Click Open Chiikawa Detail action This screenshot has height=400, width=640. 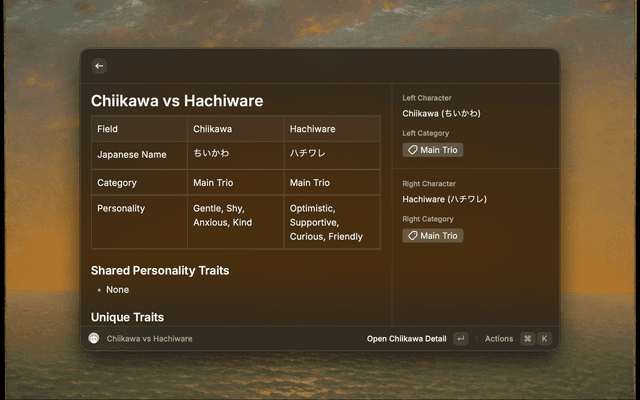(406, 339)
